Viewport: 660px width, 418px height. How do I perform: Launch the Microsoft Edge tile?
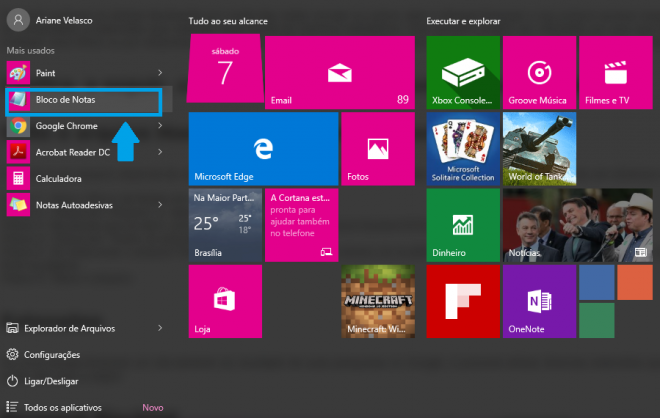(263, 149)
